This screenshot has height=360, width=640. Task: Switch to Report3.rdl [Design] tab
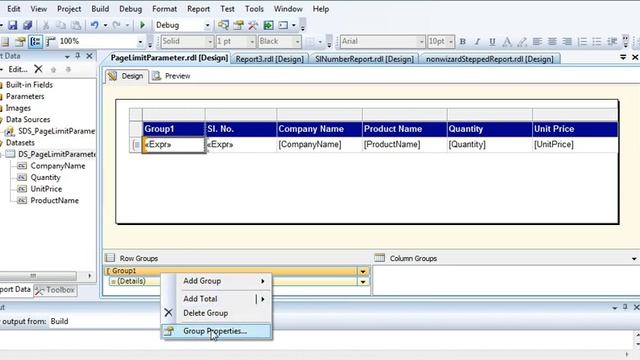(x=269, y=59)
